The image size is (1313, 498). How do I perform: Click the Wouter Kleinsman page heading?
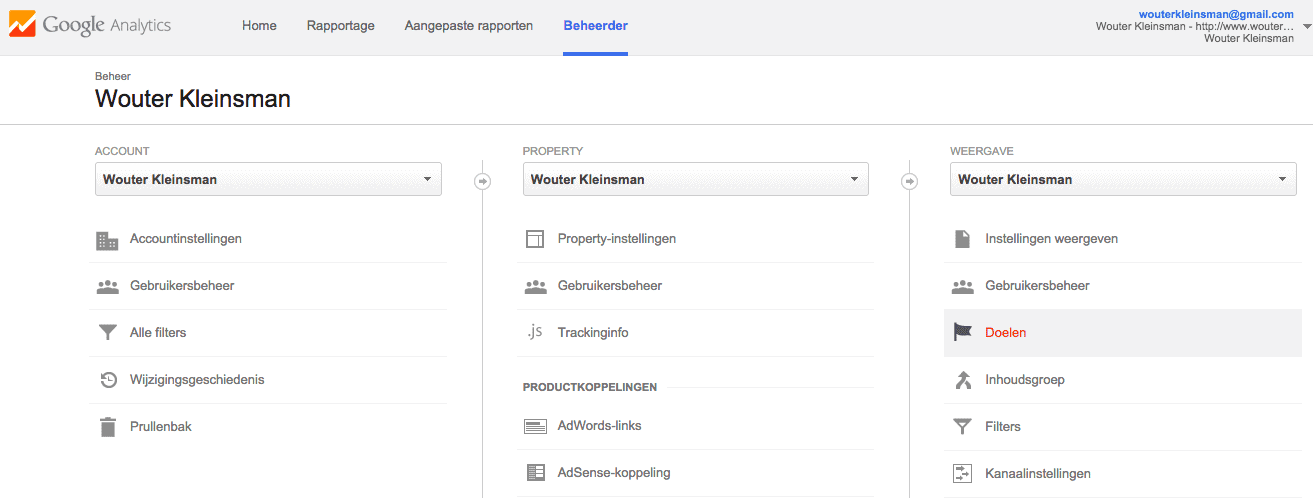pos(193,99)
